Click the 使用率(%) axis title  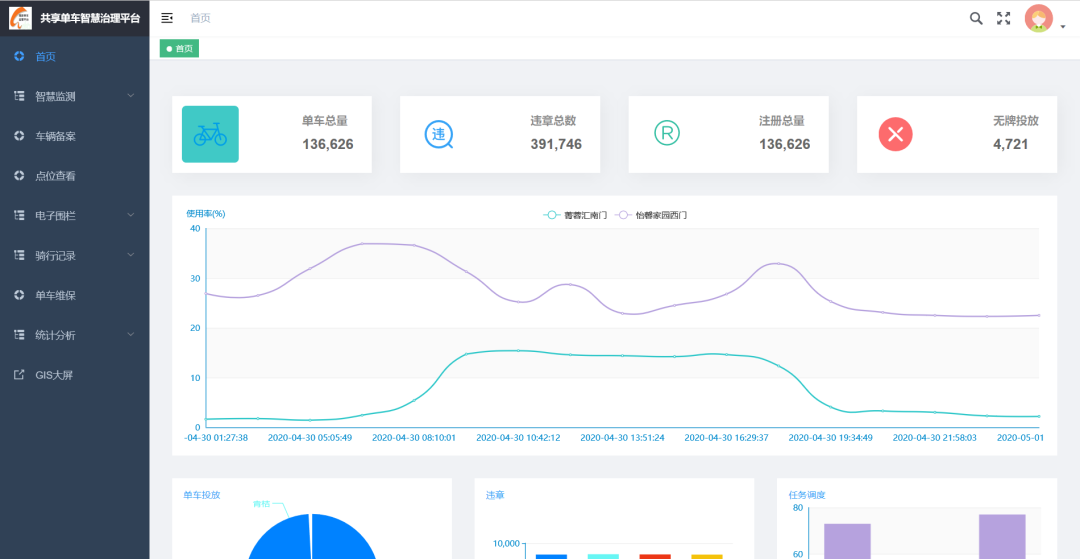pyautogui.click(x=205, y=213)
